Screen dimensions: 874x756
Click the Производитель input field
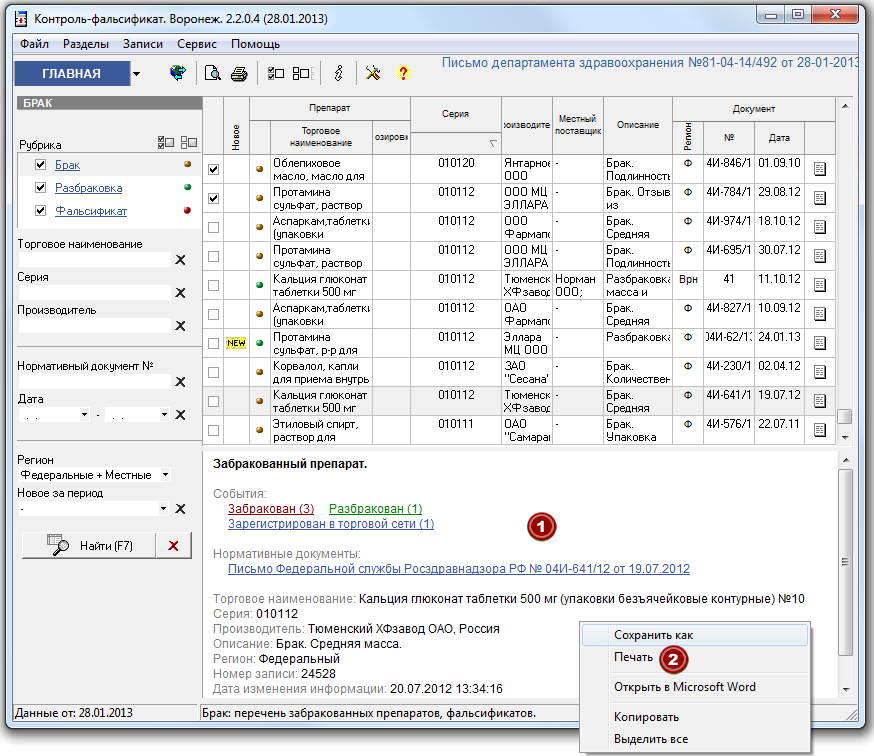[95, 326]
